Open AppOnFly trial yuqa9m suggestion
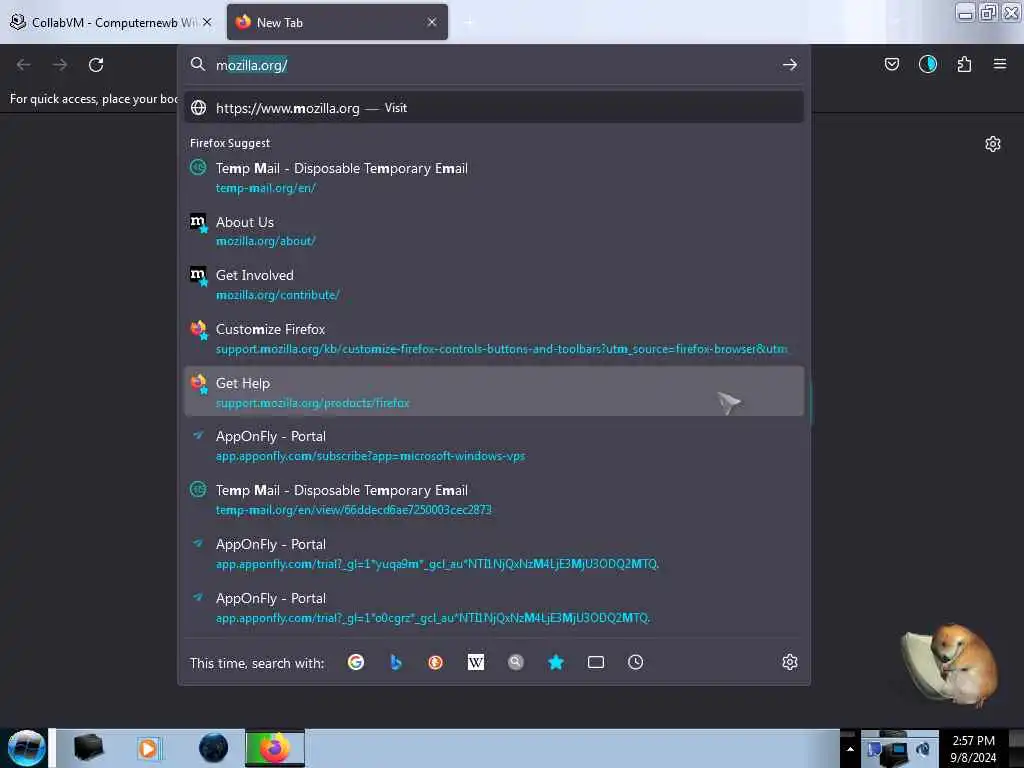Viewport: 1024px width, 768px height. 494,553
